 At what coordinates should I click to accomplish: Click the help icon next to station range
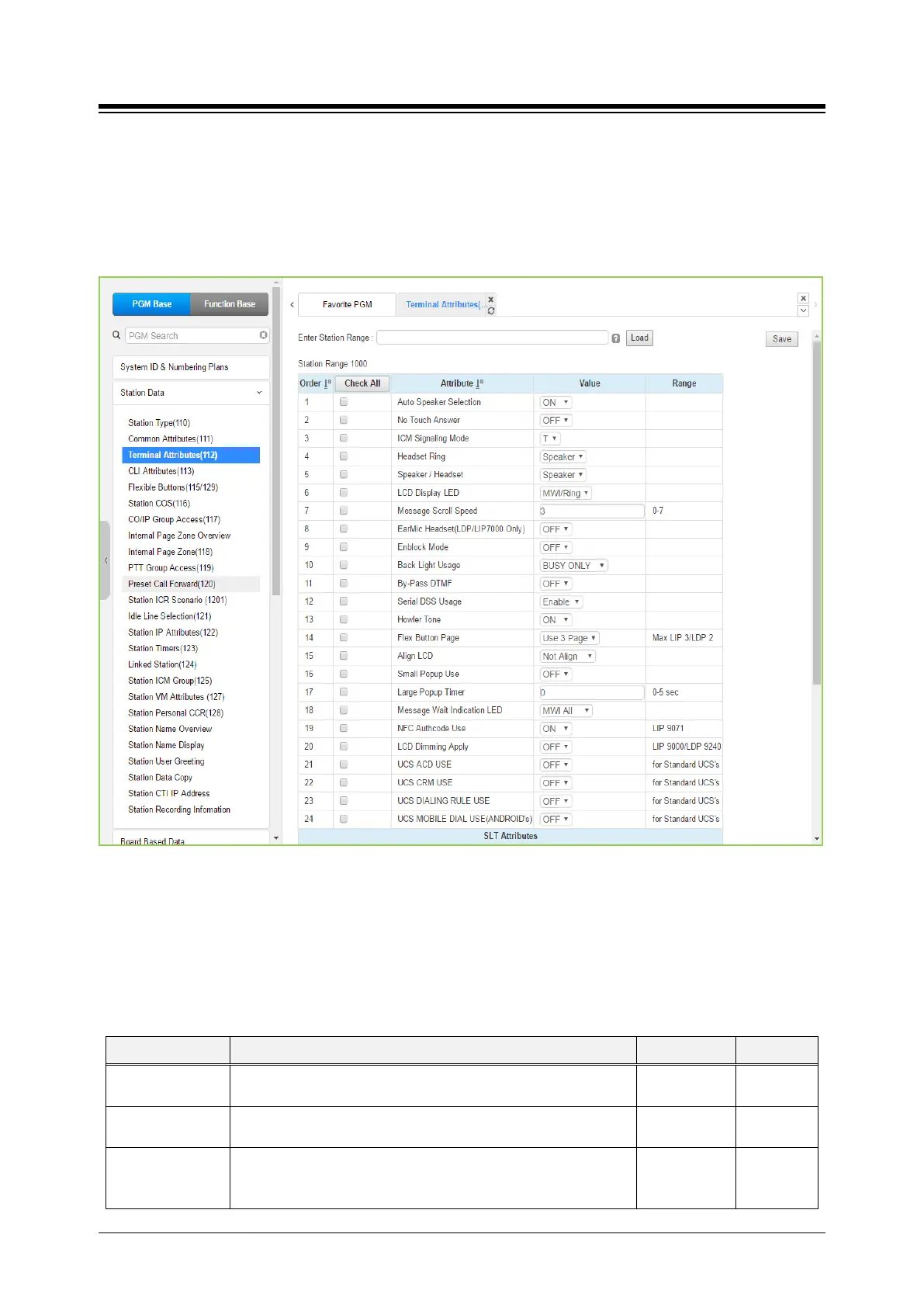click(x=616, y=338)
